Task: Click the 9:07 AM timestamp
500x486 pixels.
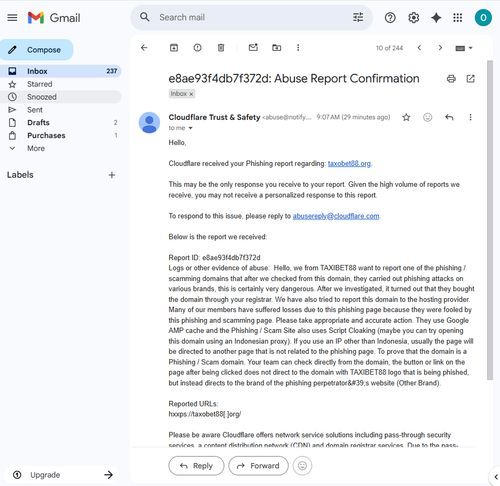Action: point(353,117)
